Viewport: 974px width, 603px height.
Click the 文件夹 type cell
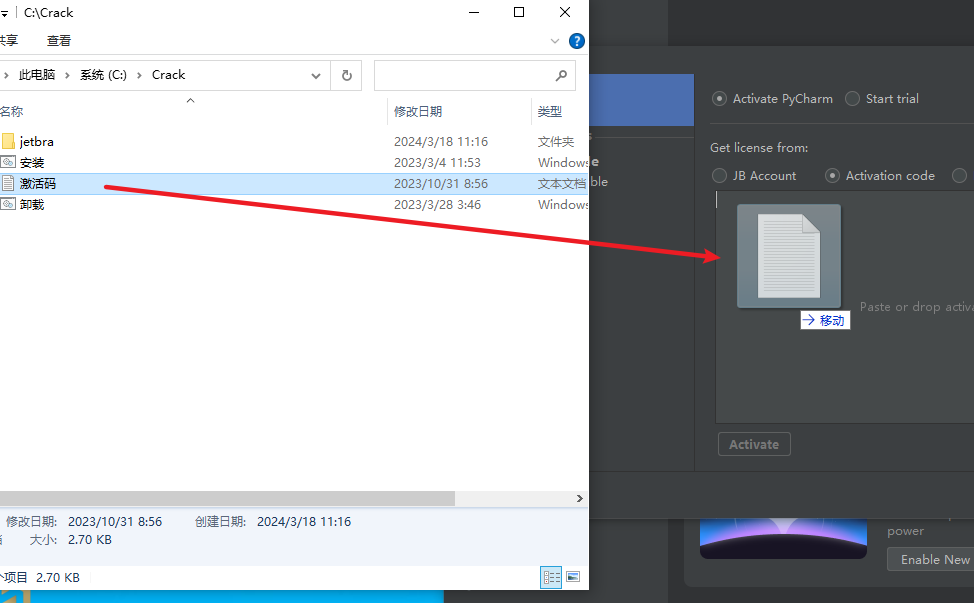click(x=556, y=142)
